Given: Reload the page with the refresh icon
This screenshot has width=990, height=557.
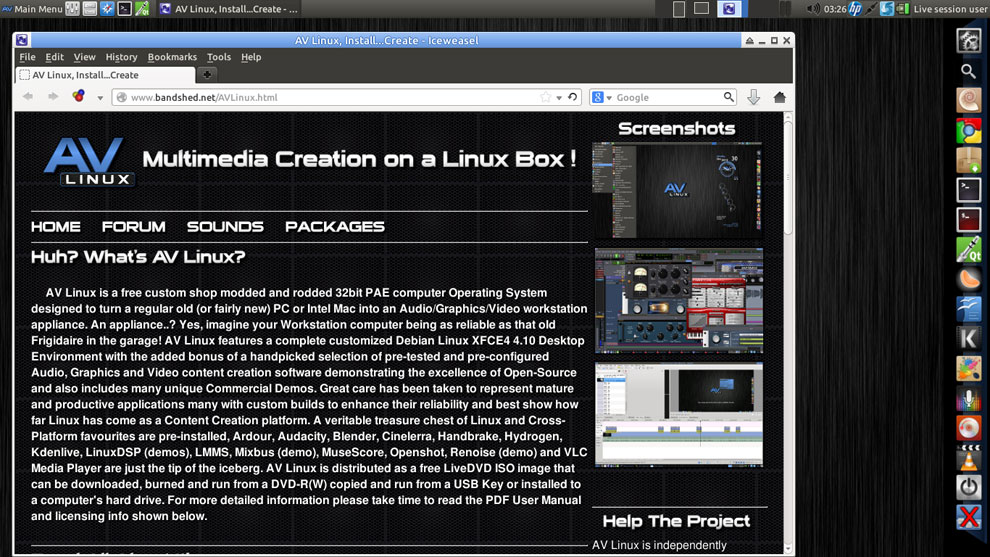Looking at the screenshot, I should click(x=572, y=97).
